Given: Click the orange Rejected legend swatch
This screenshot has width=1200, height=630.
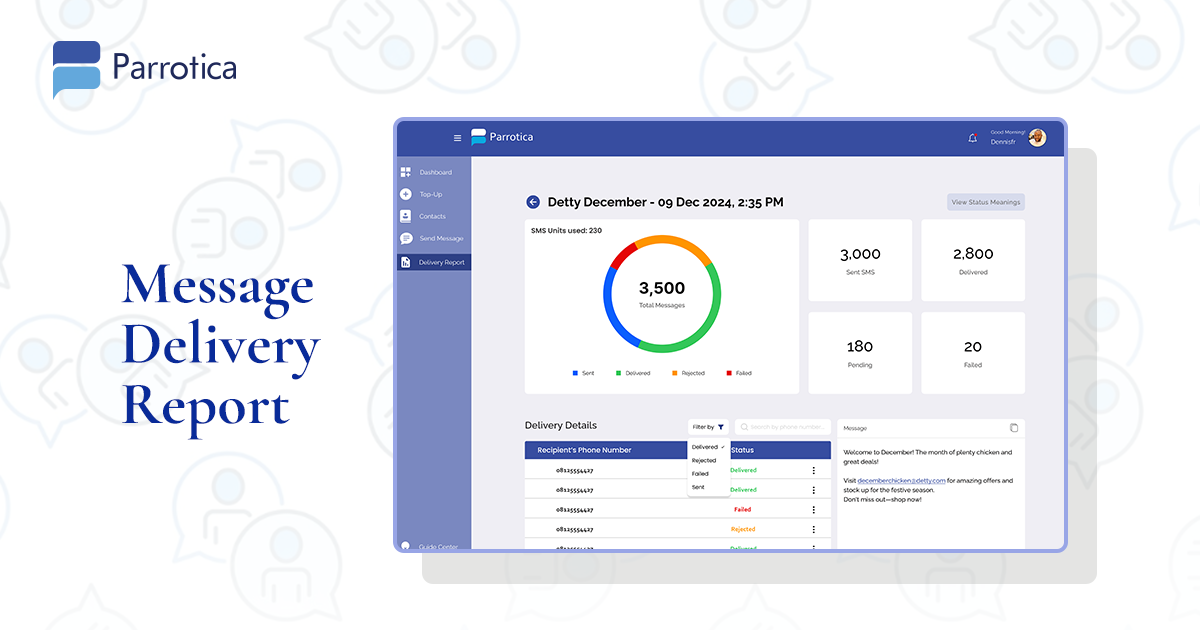Looking at the screenshot, I should pyautogui.click(x=675, y=373).
